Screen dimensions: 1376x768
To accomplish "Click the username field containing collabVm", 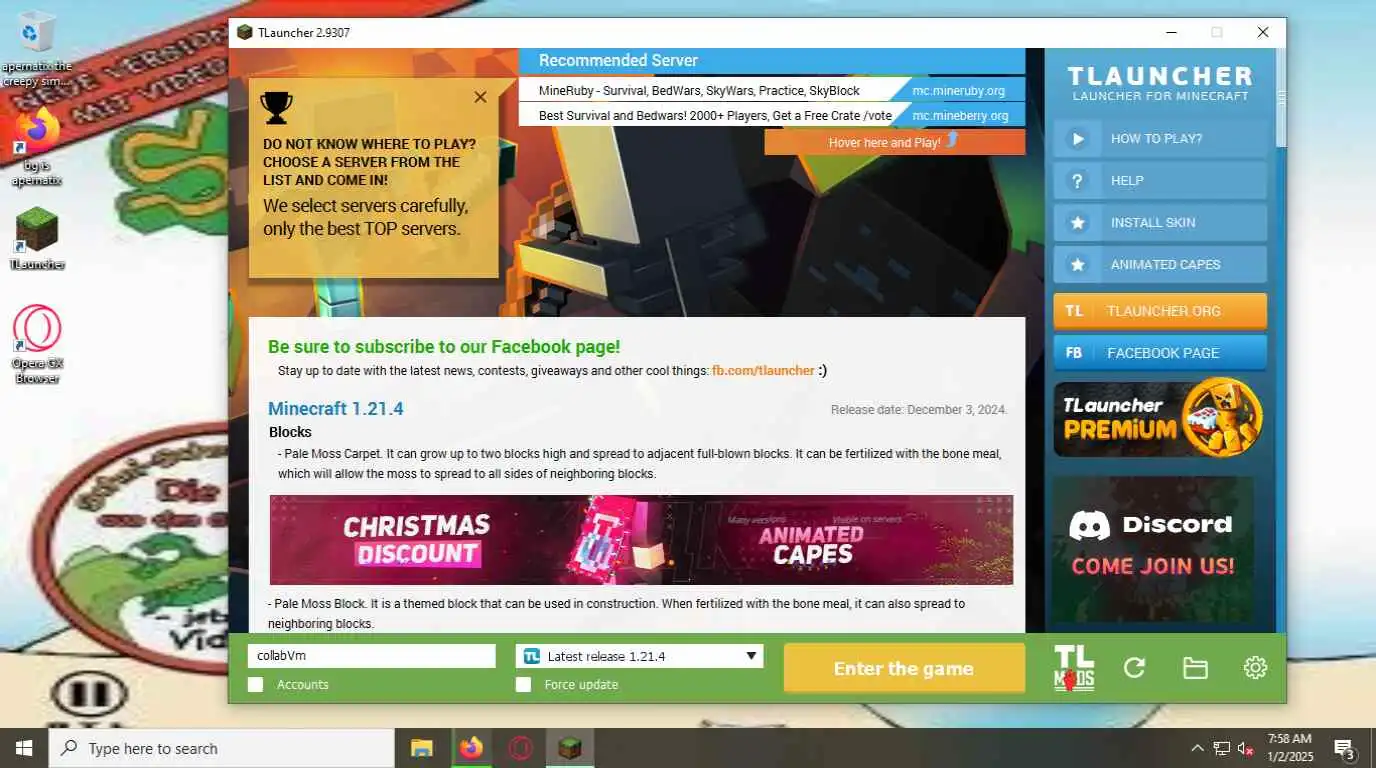I will coord(372,656).
